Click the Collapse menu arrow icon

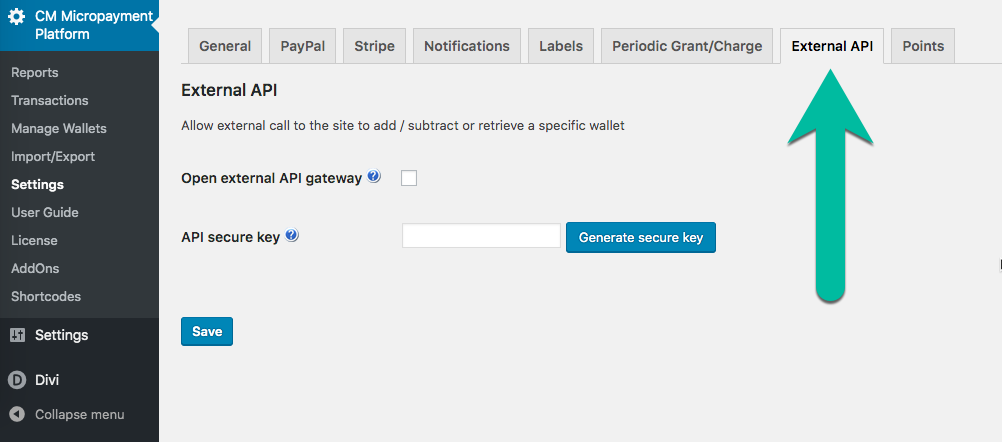tap(17, 415)
